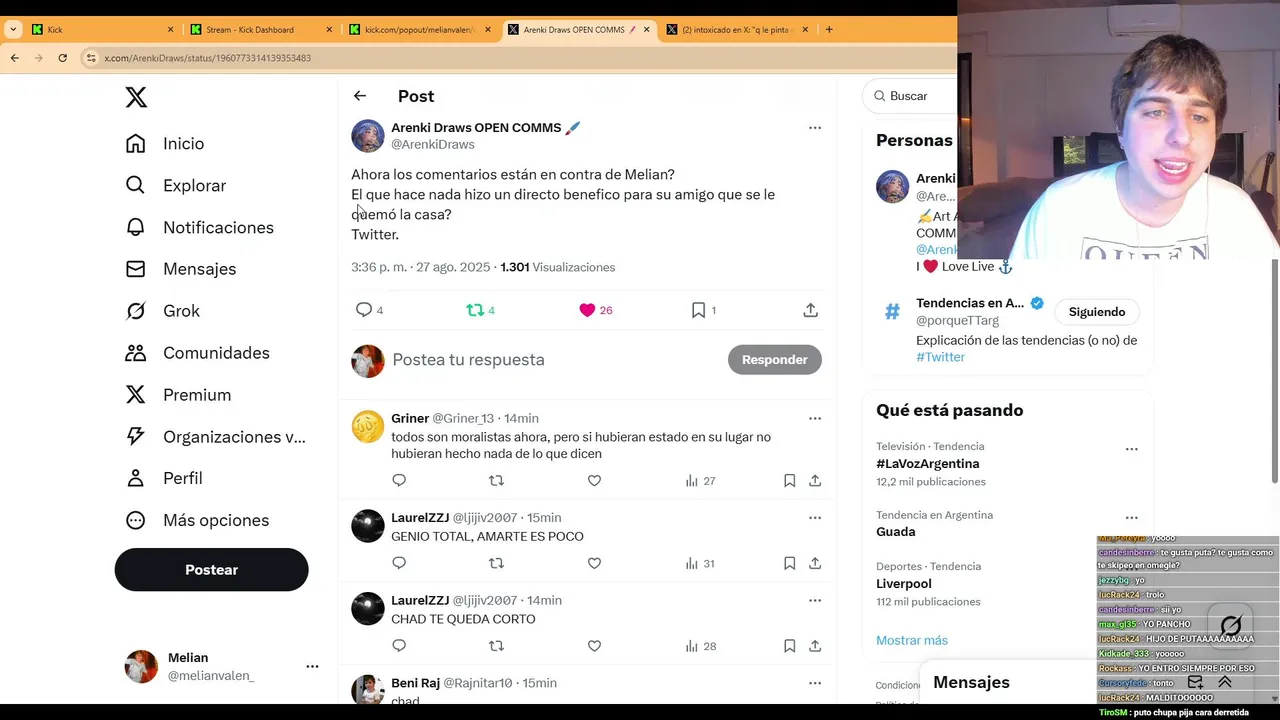The width and height of the screenshot is (1280, 720).
Task: Reply to CHAD TE QUEDA CORTO comment
Action: (x=399, y=646)
